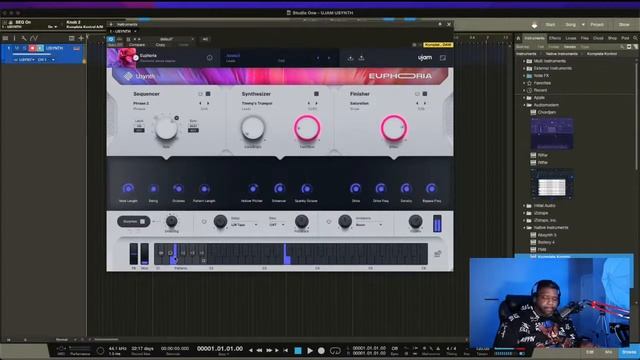
Task: Collapse the Native Instruments folder
Action: 524,227
